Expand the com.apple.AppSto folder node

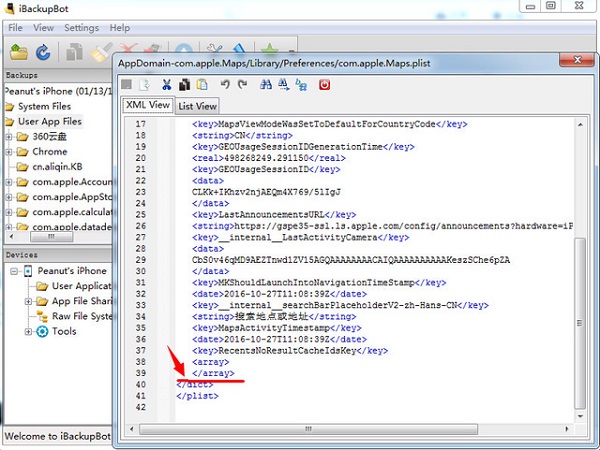9,197
